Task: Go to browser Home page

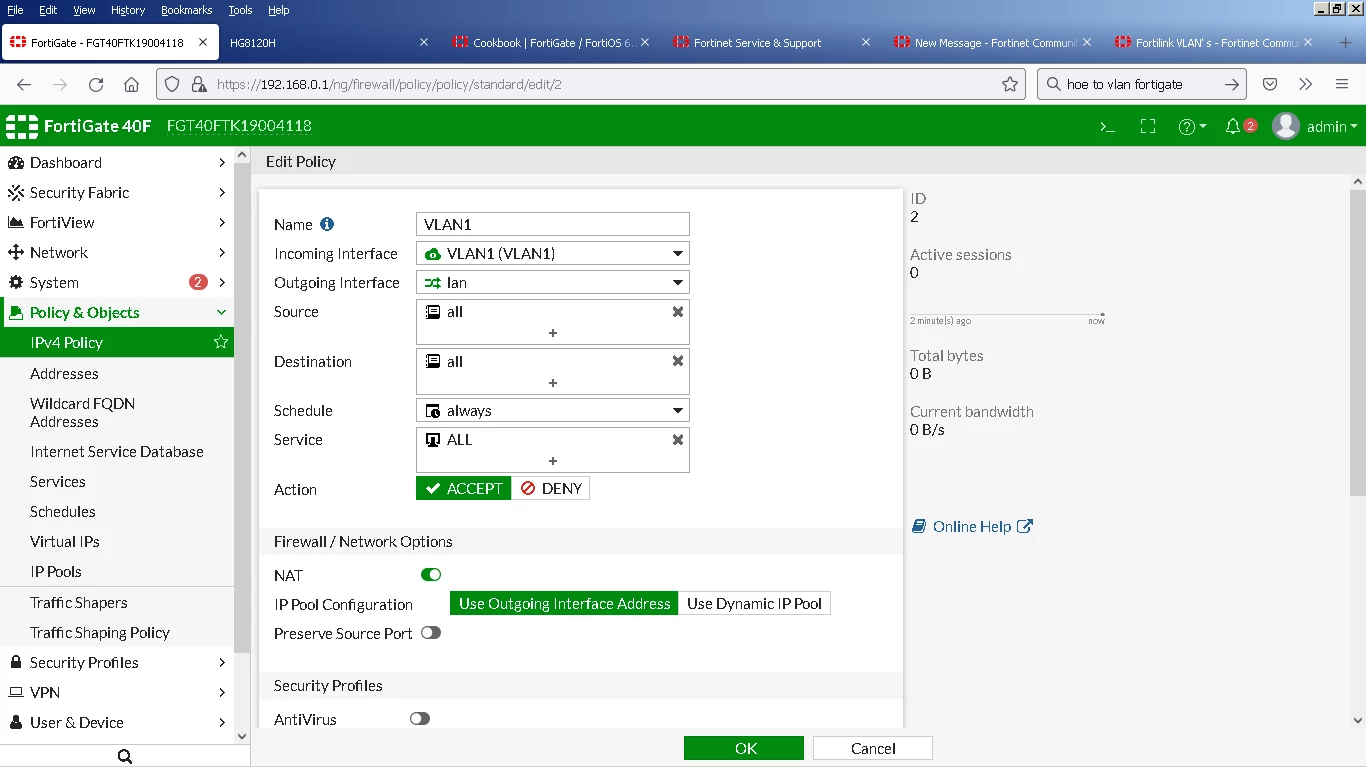Action: pos(132,84)
